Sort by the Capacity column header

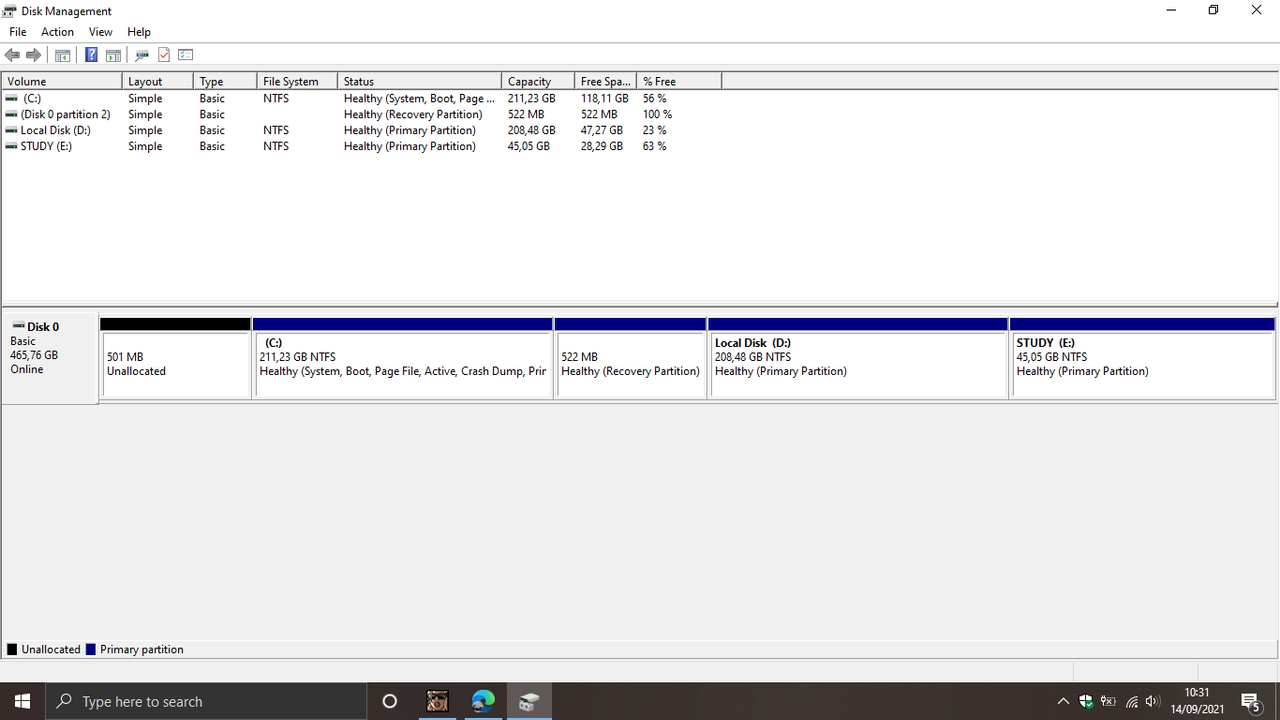click(538, 81)
